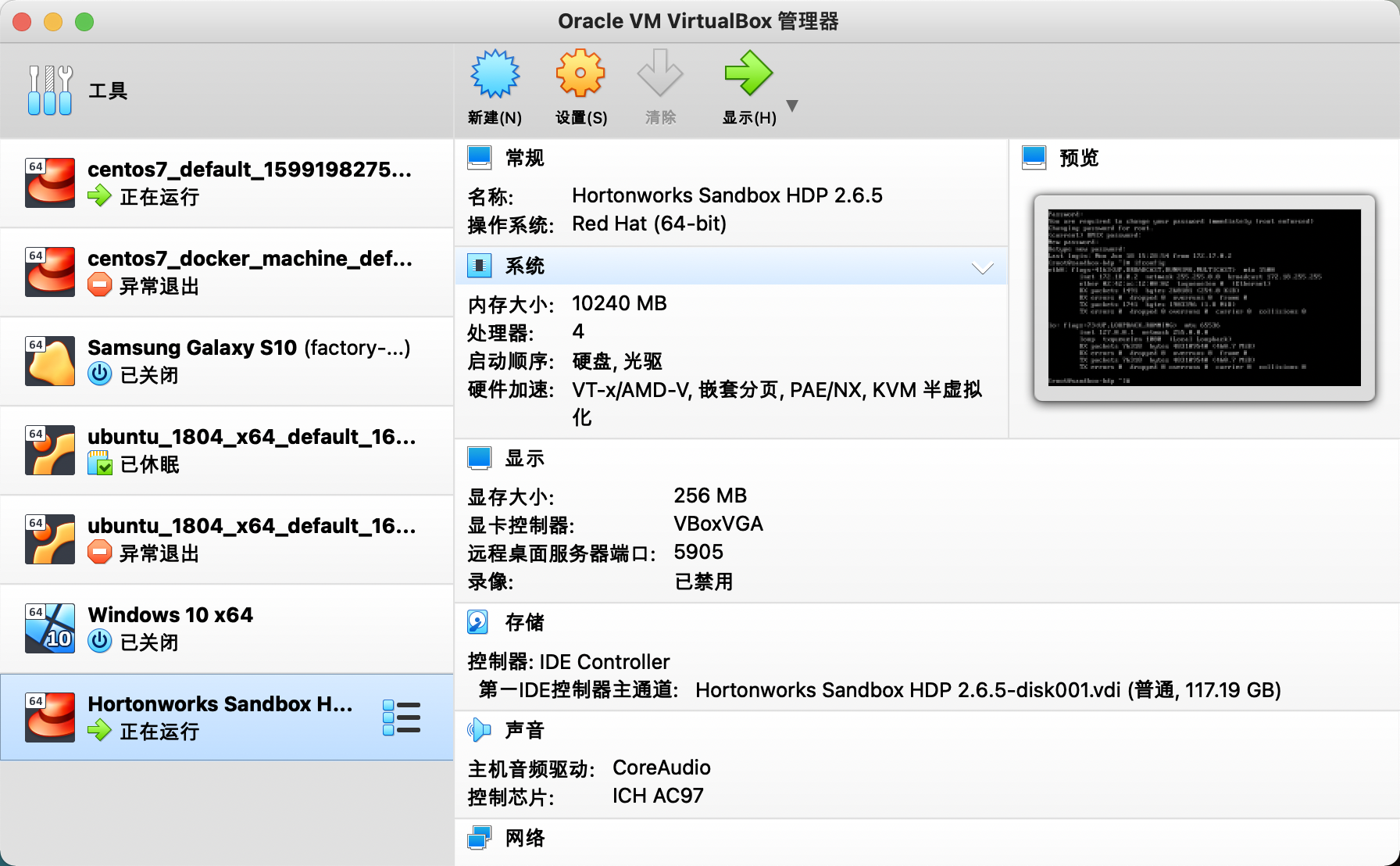Click the running status arrow of centos7_default

tap(99, 195)
